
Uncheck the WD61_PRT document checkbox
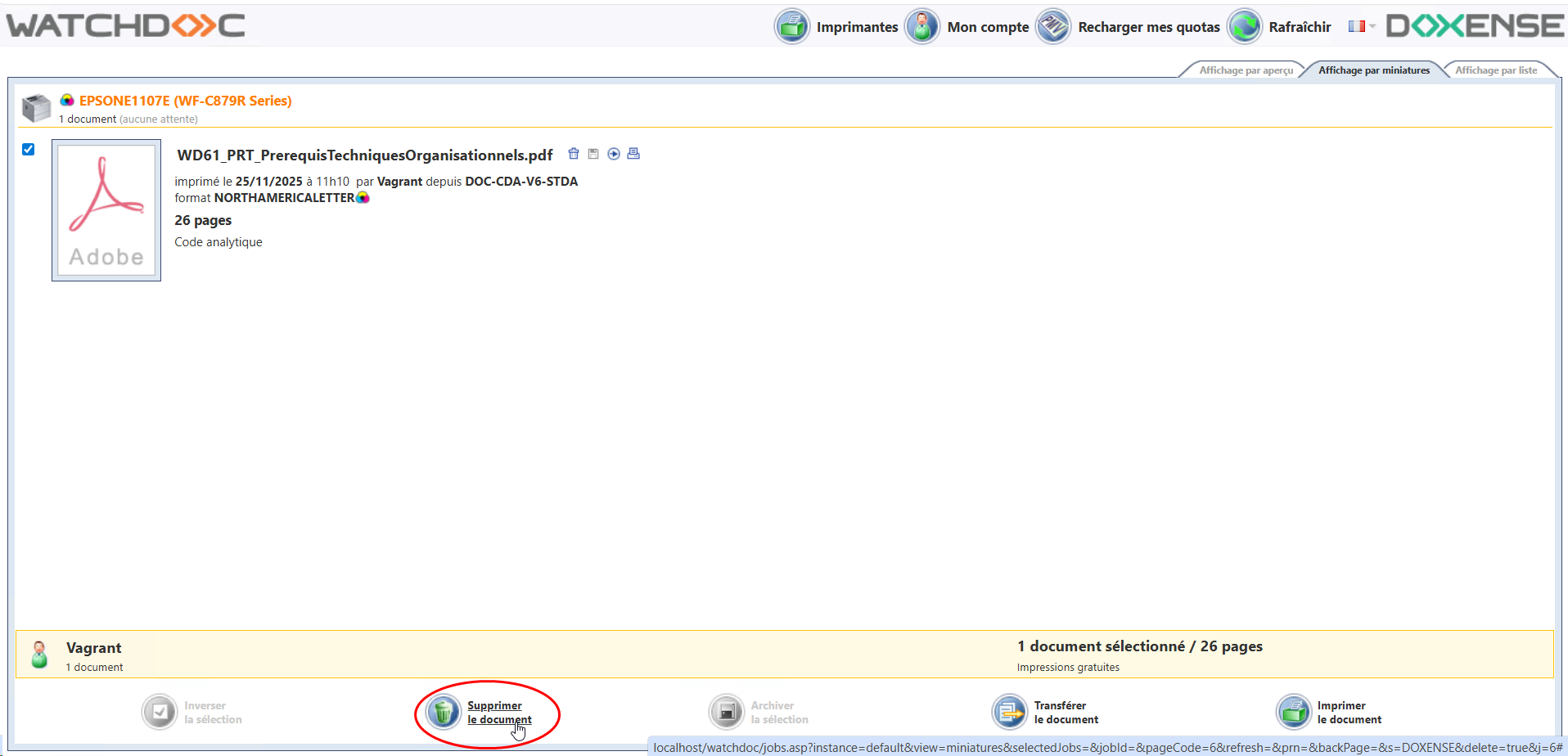pyautogui.click(x=29, y=149)
